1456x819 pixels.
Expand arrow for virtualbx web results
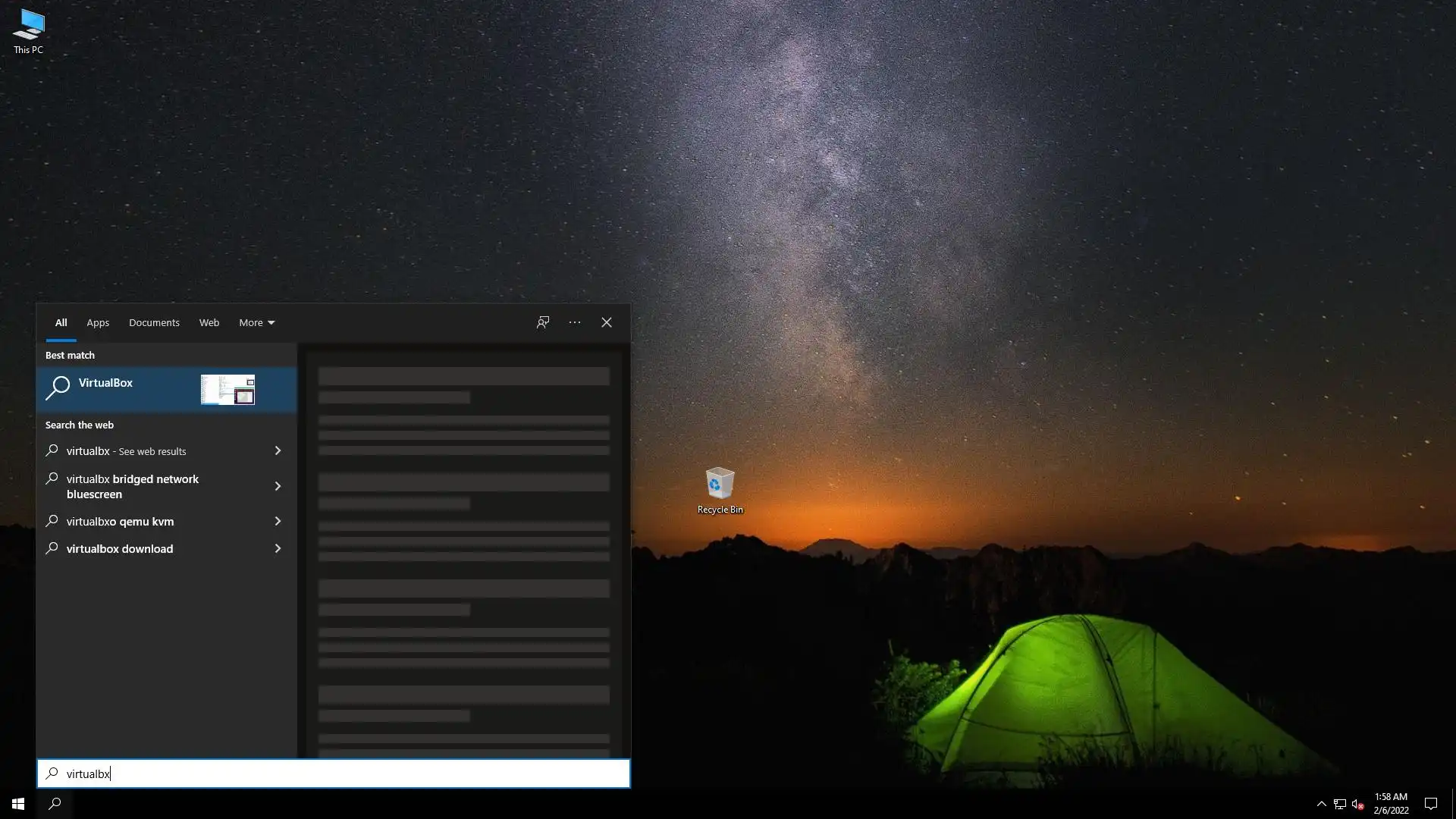278,450
